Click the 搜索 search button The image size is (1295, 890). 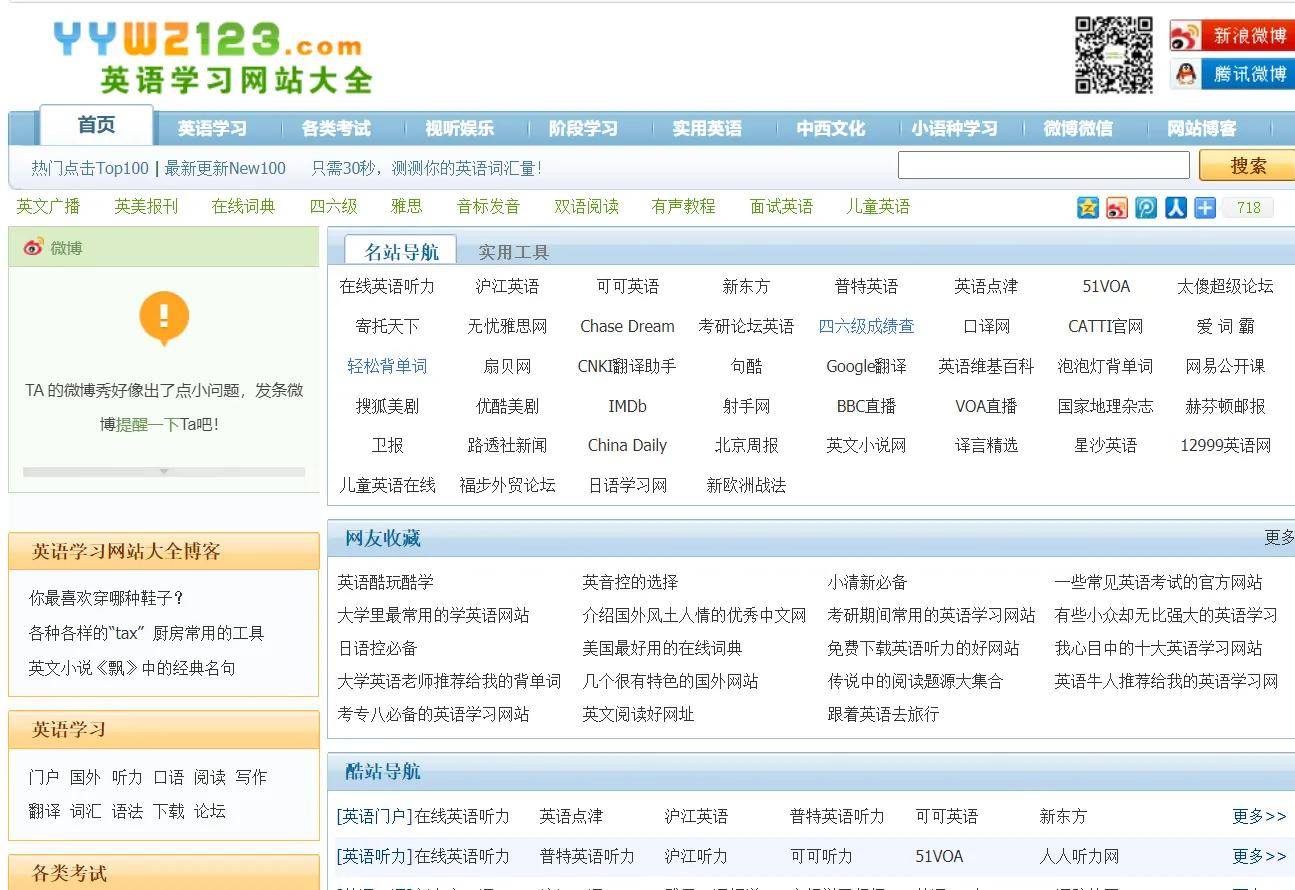pos(1247,165)
